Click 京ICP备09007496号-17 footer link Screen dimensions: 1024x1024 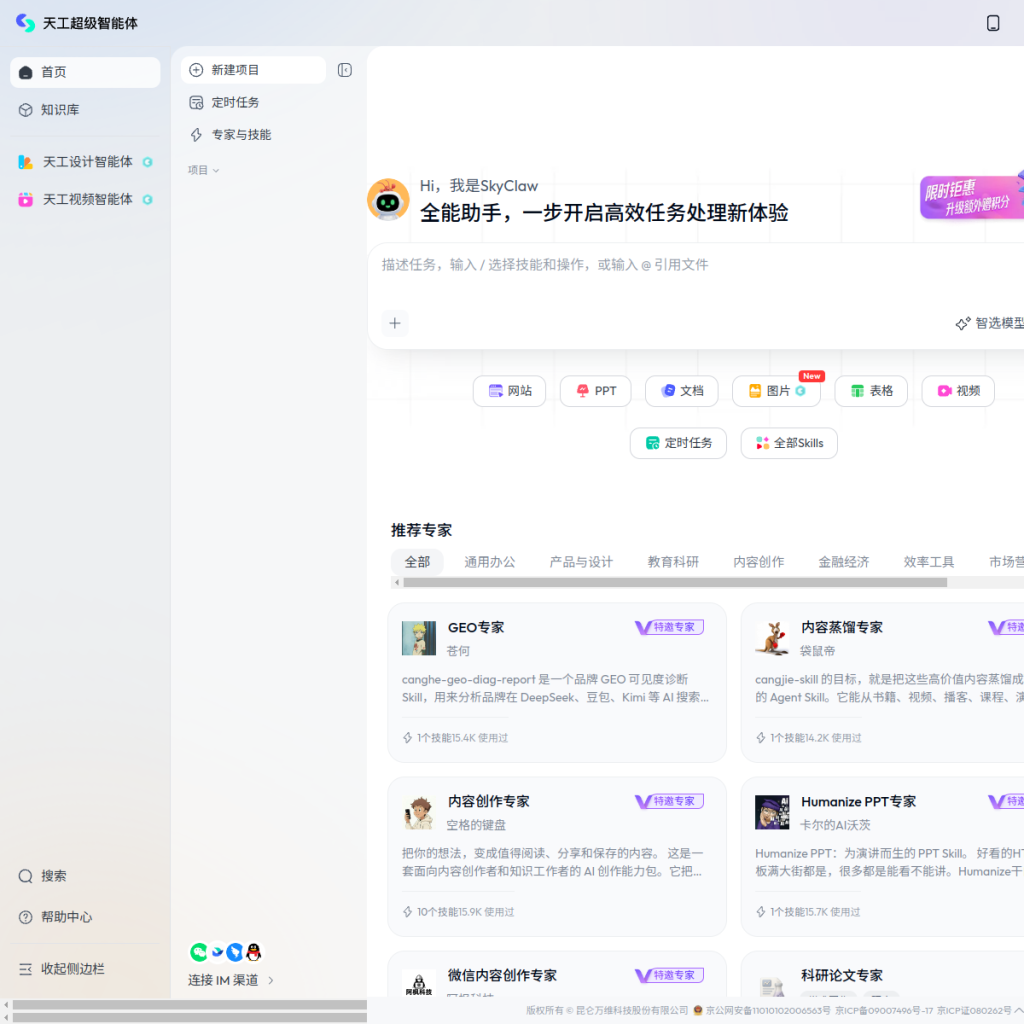pyautogui.click(x=884, y=1011)
